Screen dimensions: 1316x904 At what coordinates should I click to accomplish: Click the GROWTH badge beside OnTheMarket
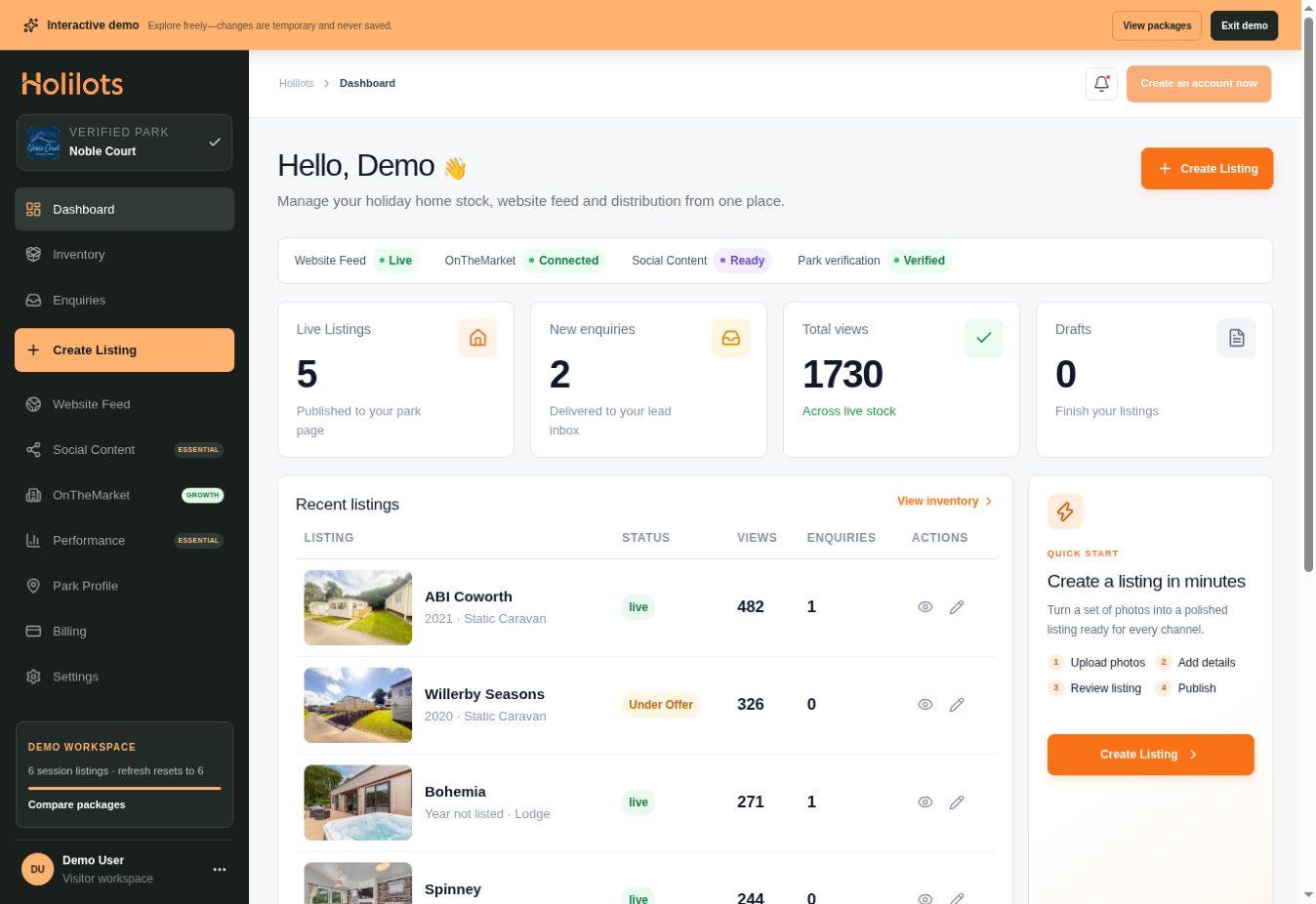pyautogui.click(x=202, y=495)
